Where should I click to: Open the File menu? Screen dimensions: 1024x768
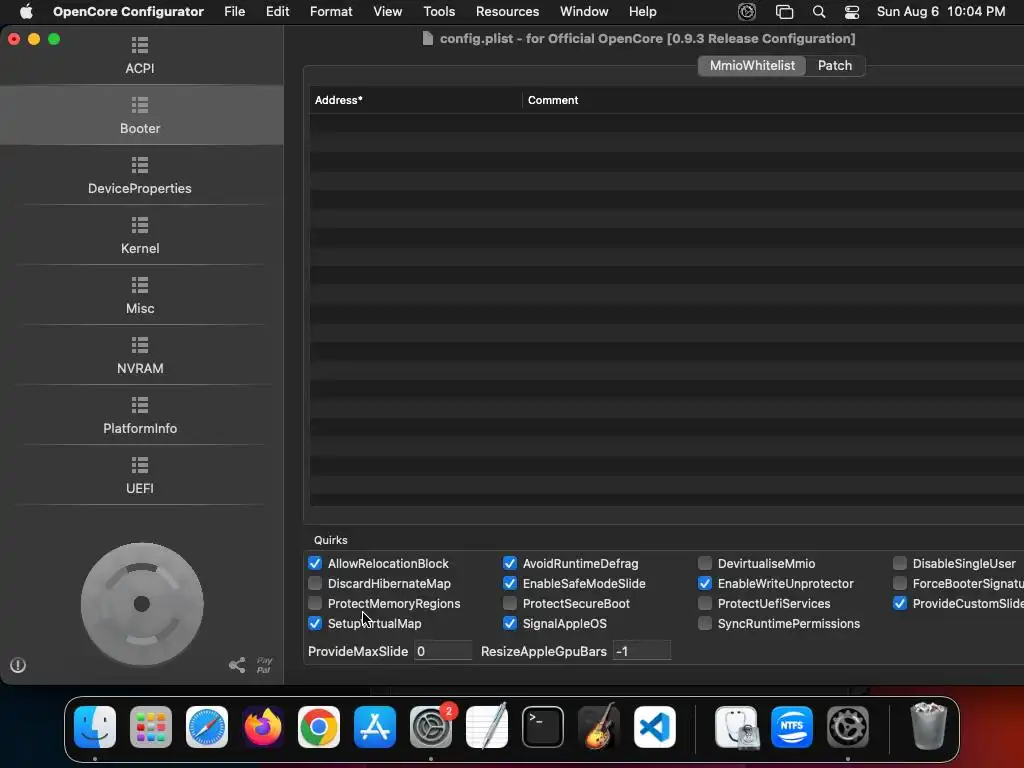click(234, 12)
